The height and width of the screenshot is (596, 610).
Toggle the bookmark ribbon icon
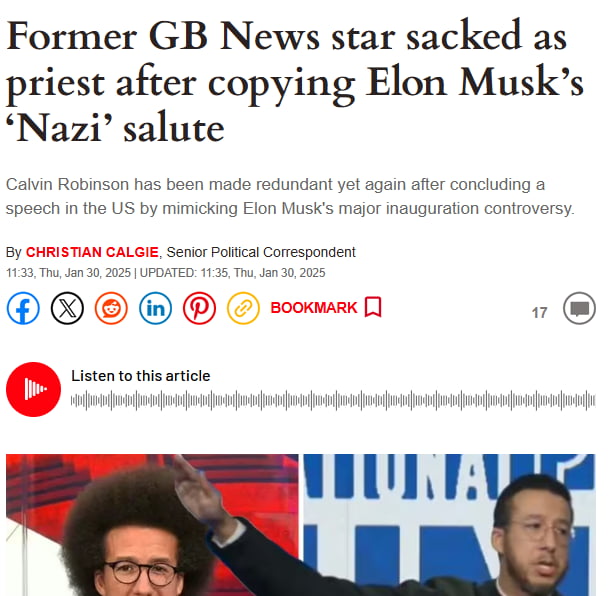[373, 307]
